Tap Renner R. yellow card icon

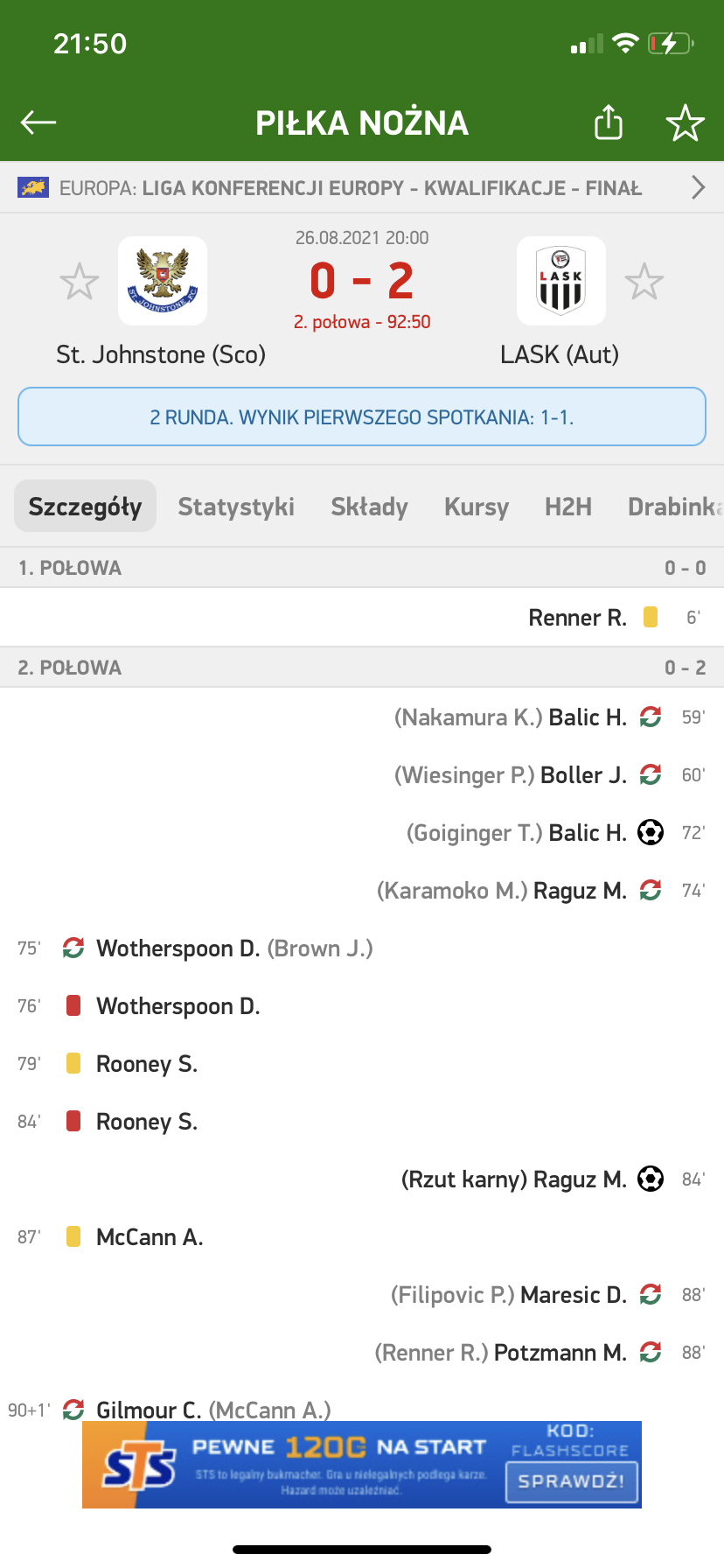[651, 617]
